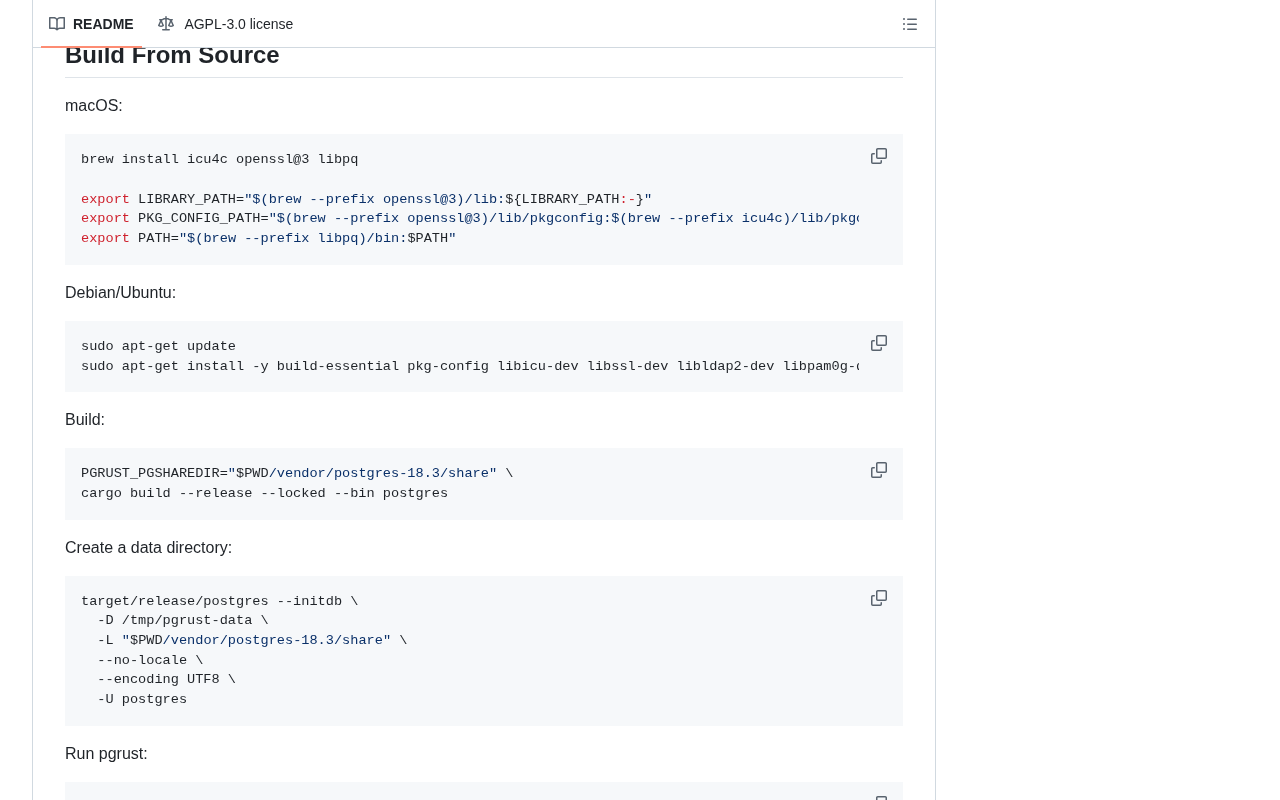Click the Build From Source heading

click(x=172, y=56)
